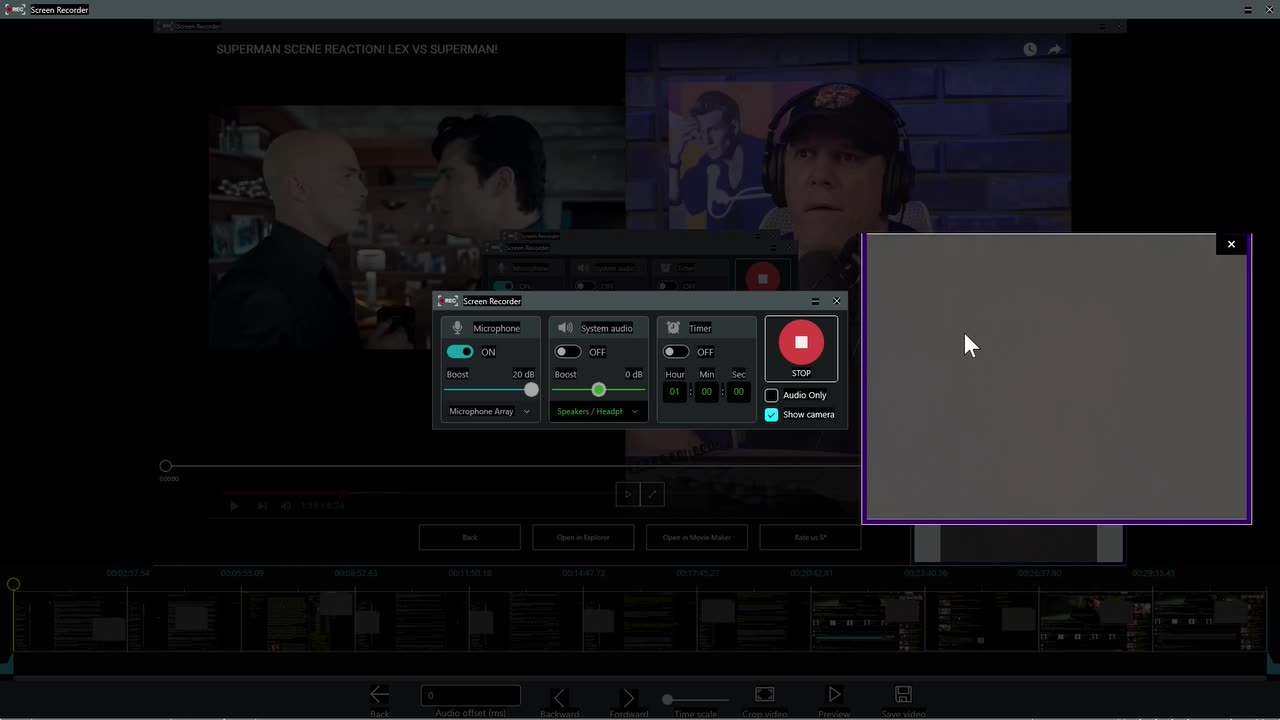
Task: Click the Share arrow icon on video
Action: click(x=1055, y=49)
